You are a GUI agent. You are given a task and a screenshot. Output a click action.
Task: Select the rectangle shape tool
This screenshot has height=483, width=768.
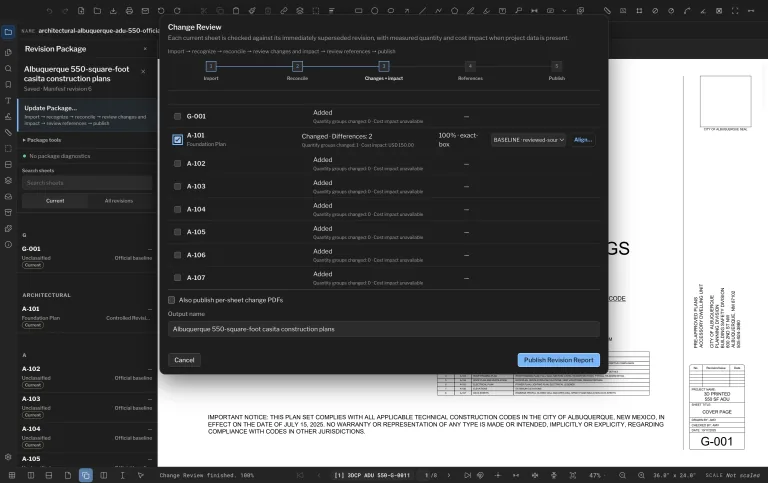(359, 11)
